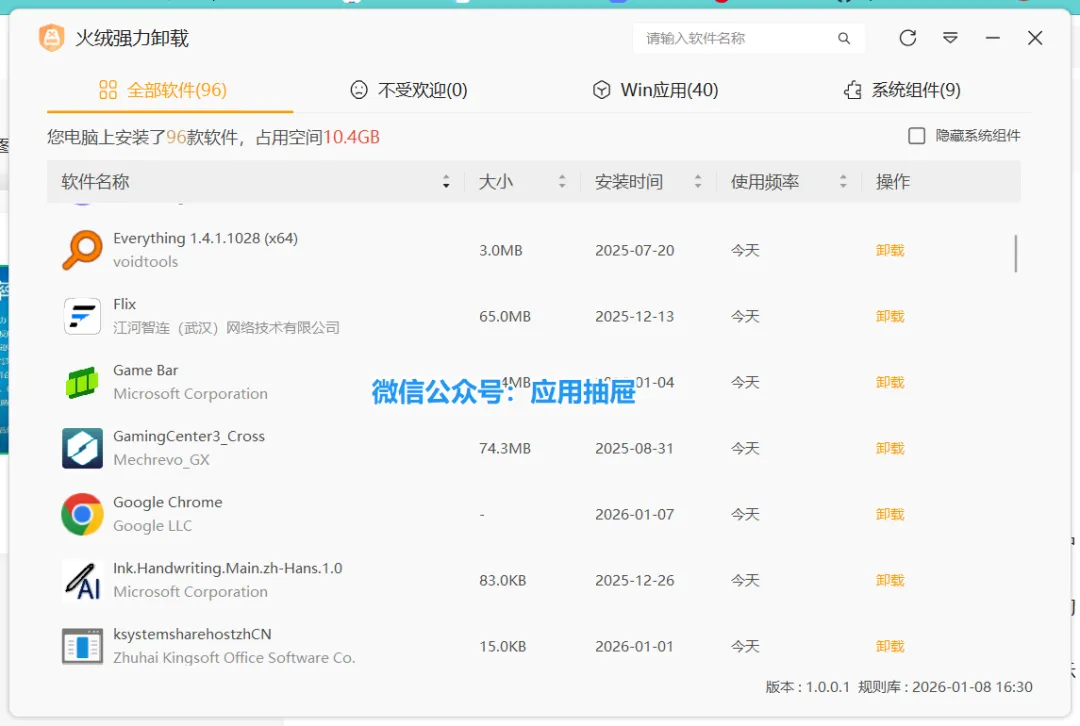1080x726 pixels.
Task: Open the main menu dropdown icon
Action: 951,38
